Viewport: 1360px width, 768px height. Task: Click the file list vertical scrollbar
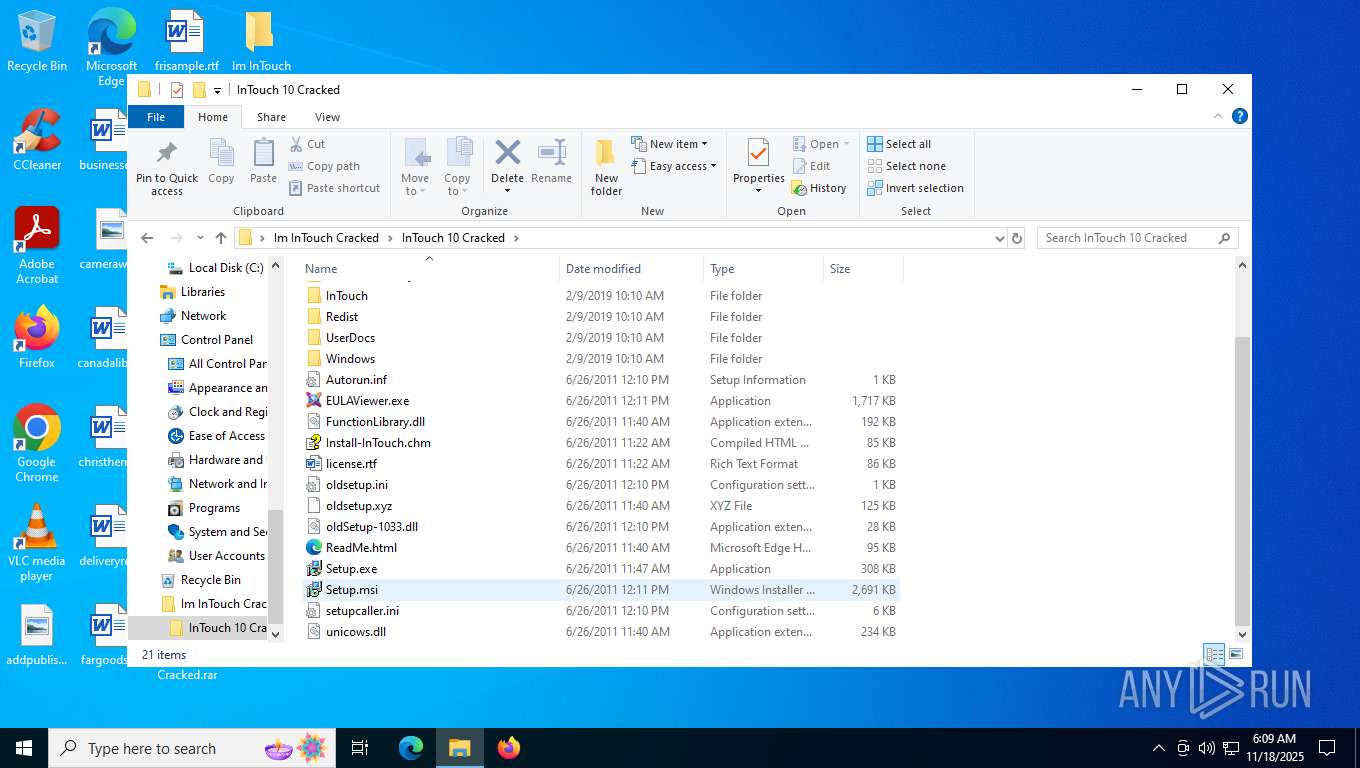click(1243, 480)
